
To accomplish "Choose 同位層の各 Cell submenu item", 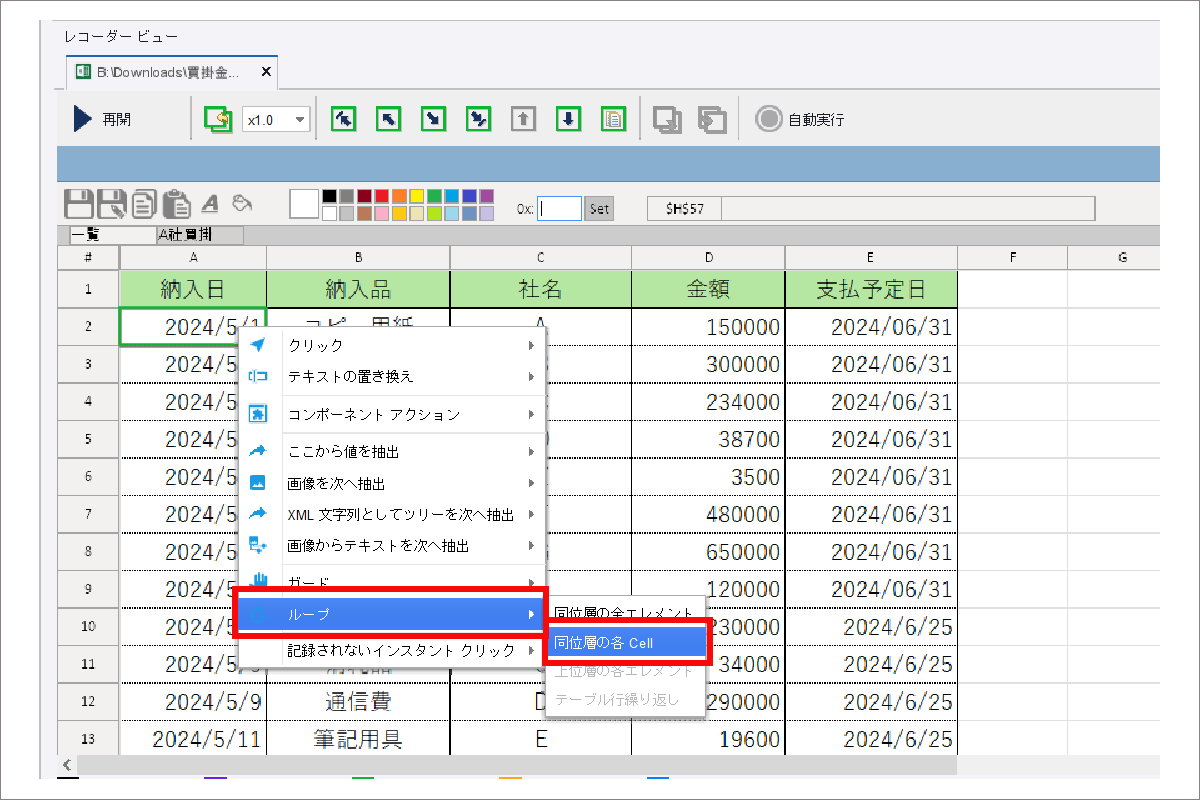I will (626, 642).
